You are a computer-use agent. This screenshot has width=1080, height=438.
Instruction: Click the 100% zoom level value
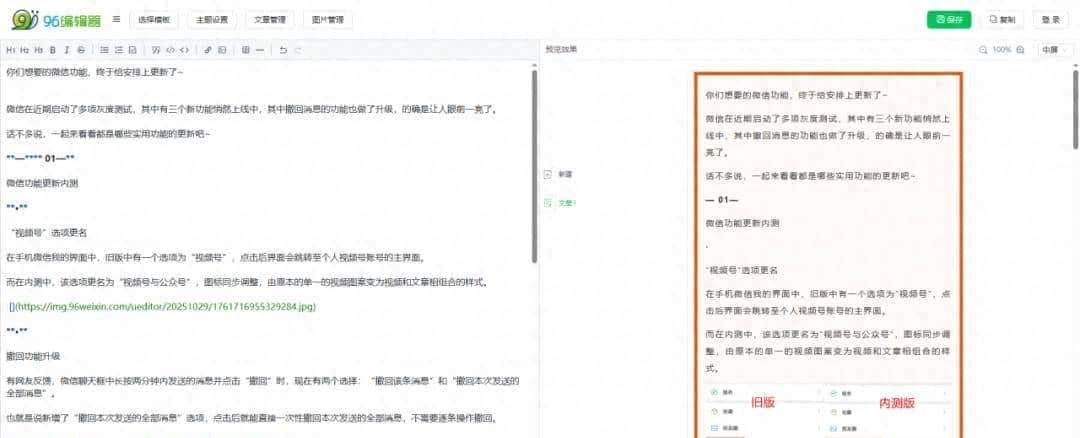click(1001, 50)
